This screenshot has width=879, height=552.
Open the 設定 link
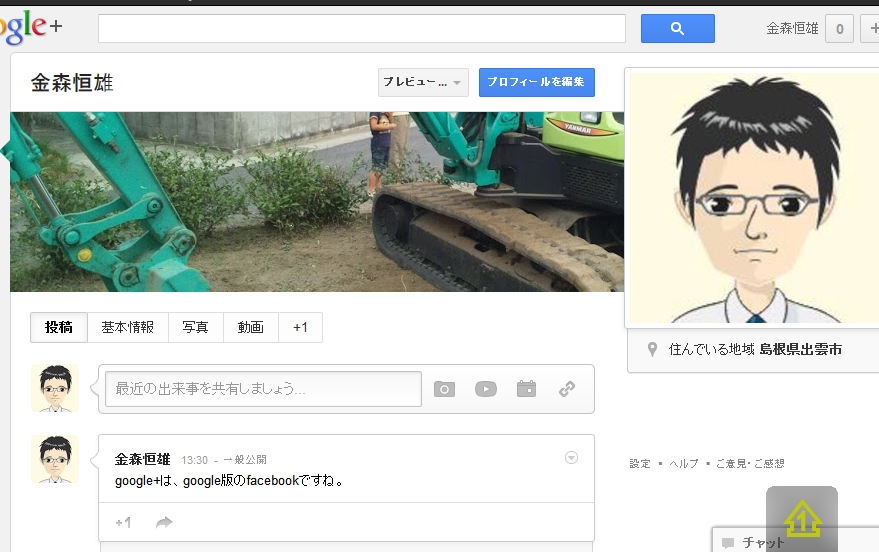[x=640, y=463]
